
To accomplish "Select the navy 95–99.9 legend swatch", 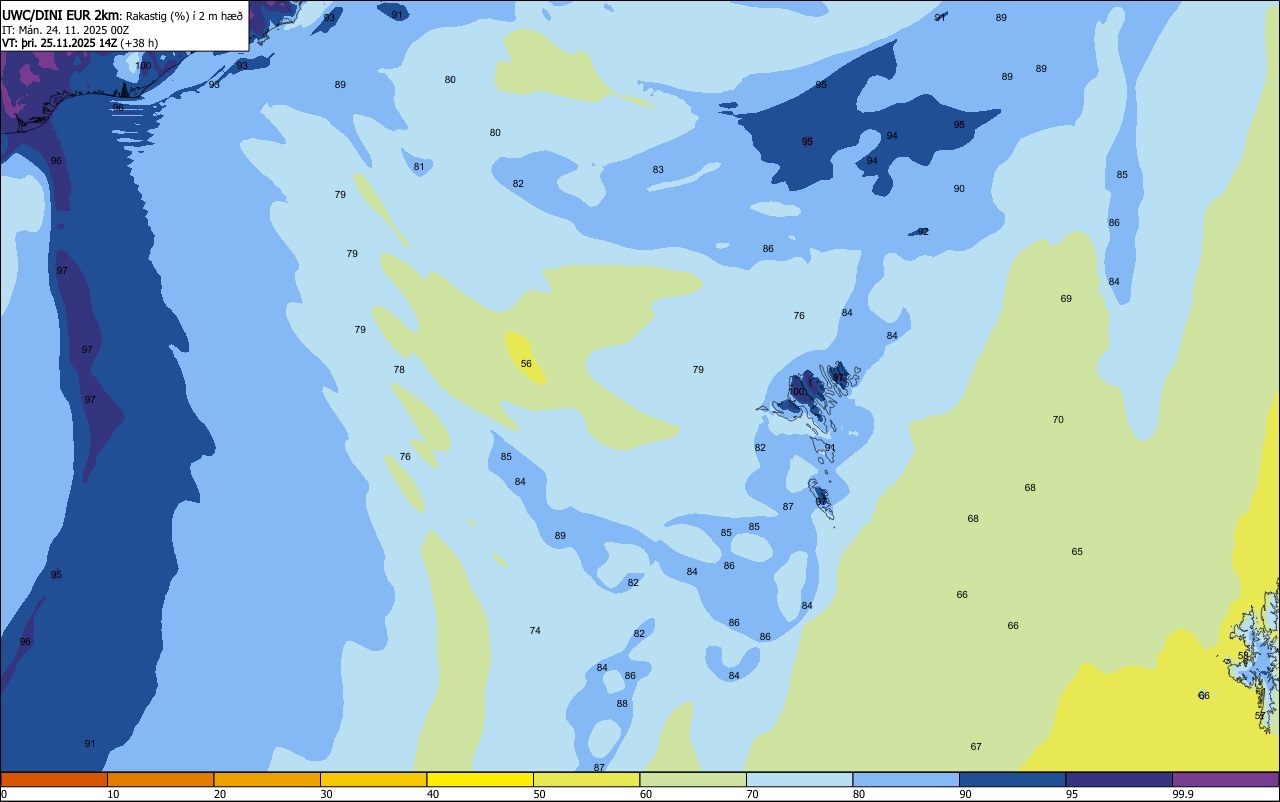I will click(x=1119, y=779).
